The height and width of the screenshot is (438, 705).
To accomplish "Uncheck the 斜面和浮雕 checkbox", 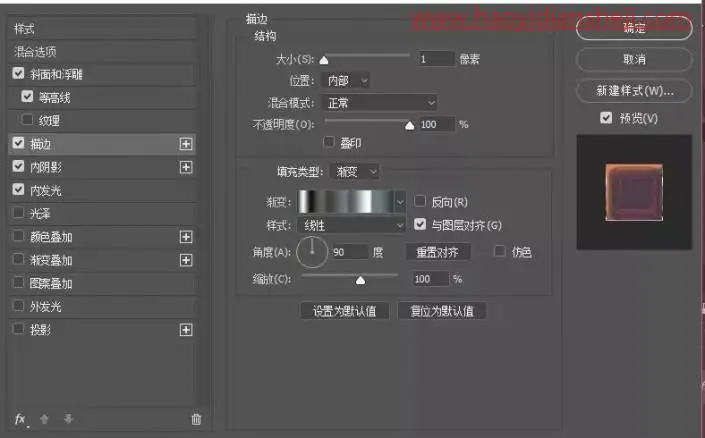I will [18, 73].
